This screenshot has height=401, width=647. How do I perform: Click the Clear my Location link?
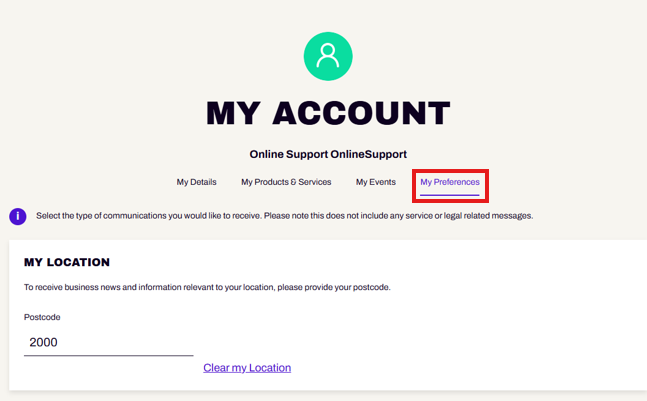pos(247,368)
